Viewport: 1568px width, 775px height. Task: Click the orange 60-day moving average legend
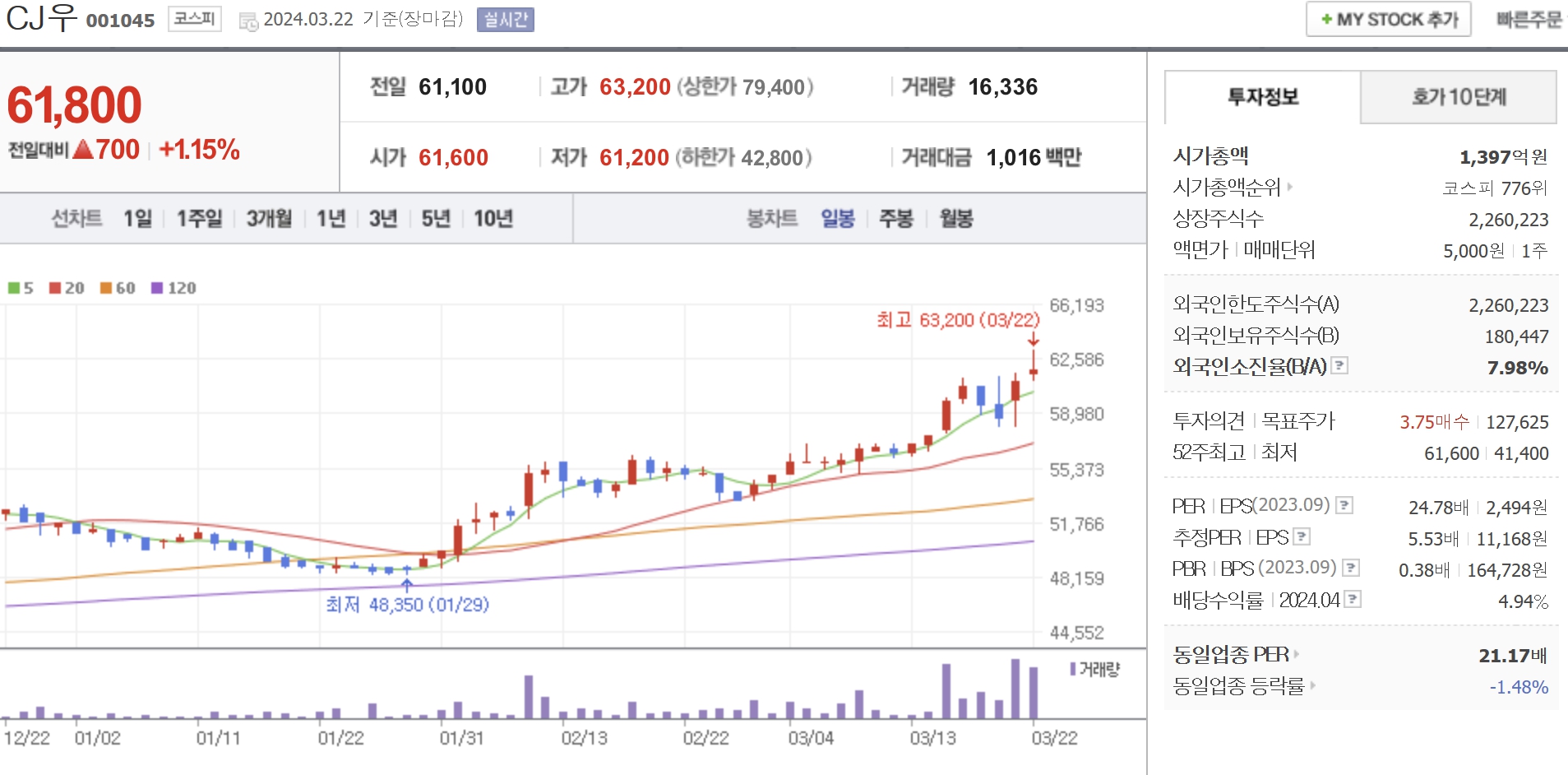coord(118,288)
